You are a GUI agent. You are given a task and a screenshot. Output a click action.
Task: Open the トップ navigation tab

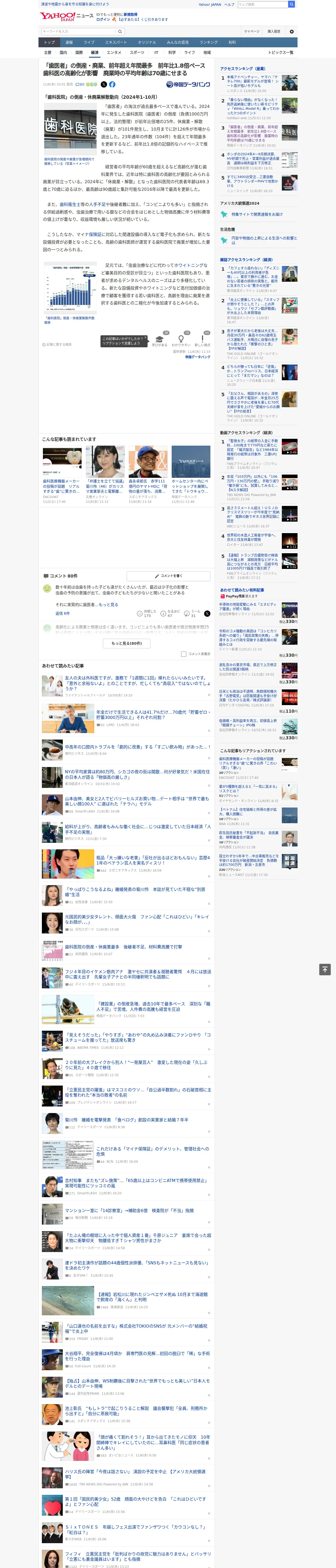click(49, 42)
